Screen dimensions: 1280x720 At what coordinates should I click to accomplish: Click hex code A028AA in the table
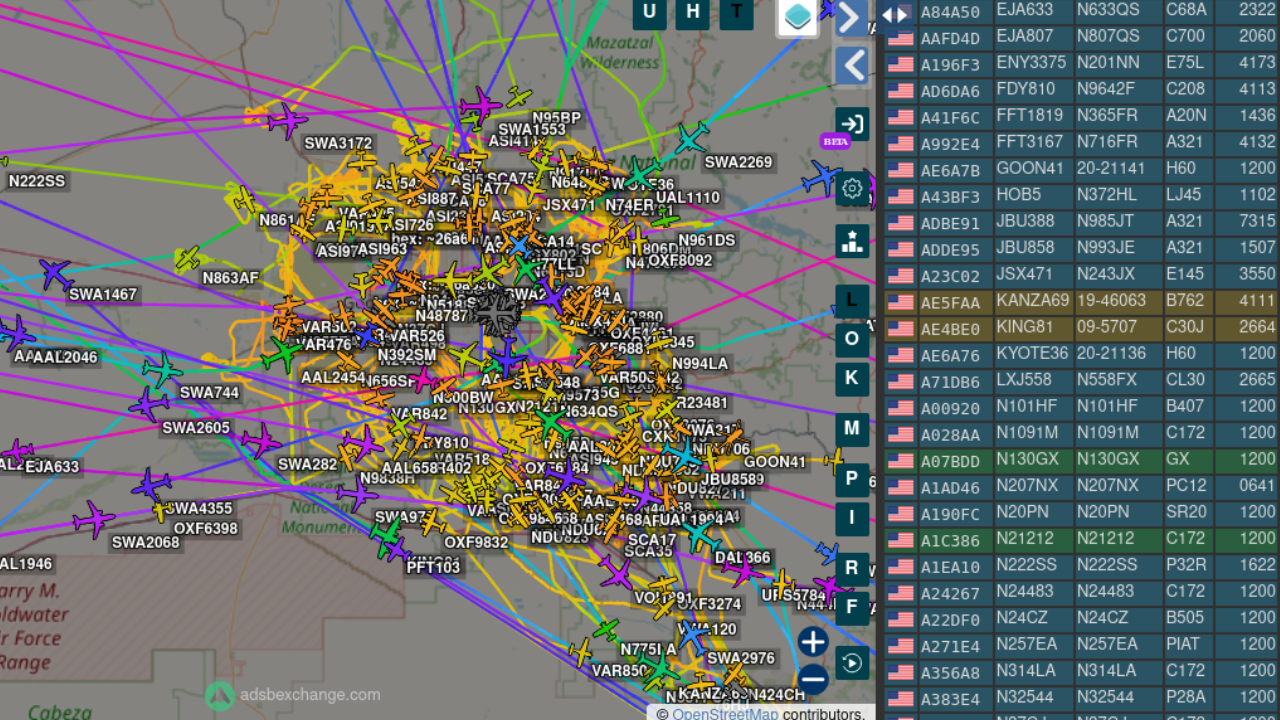950,435
